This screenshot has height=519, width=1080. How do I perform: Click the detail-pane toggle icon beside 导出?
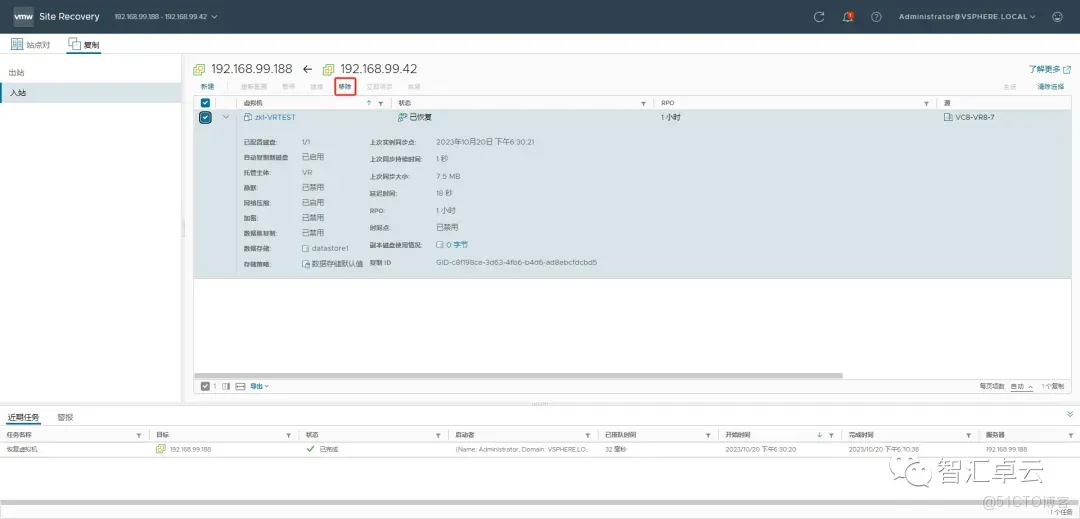tap(240, 387)
